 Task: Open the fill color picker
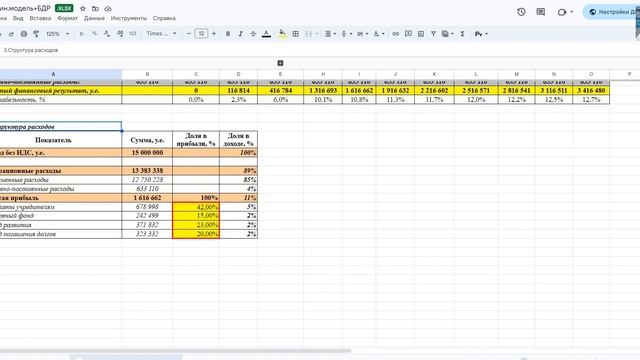coord(282,34)
